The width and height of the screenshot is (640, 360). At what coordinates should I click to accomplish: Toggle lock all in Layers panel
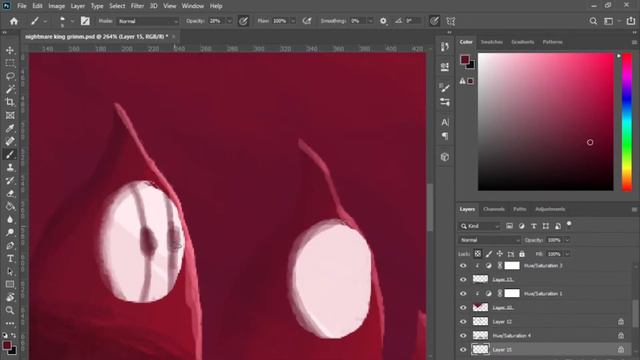tap(522, 254)
